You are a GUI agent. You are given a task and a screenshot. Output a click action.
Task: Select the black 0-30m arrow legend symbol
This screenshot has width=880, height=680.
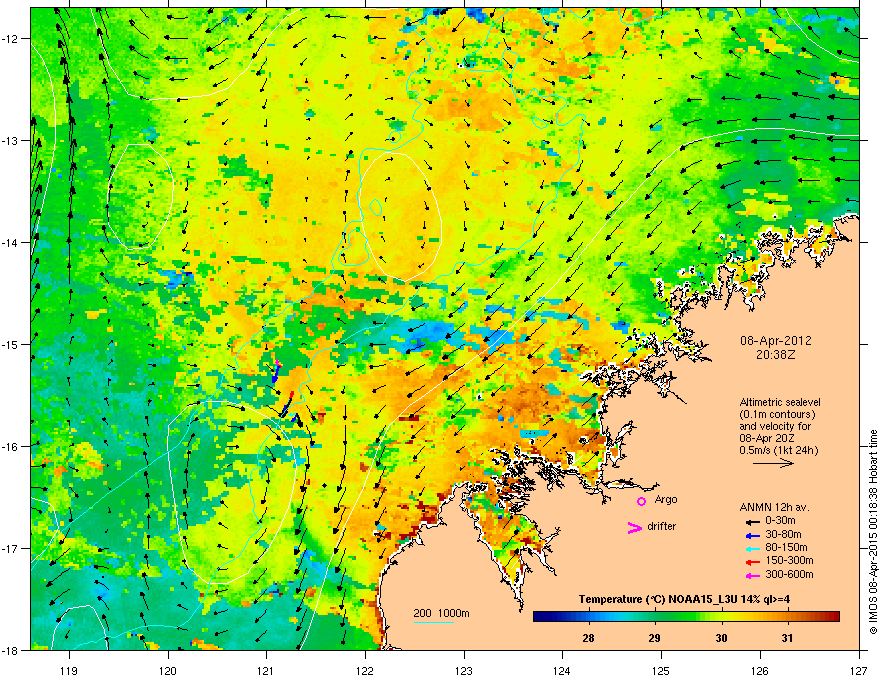coord(752,521)
